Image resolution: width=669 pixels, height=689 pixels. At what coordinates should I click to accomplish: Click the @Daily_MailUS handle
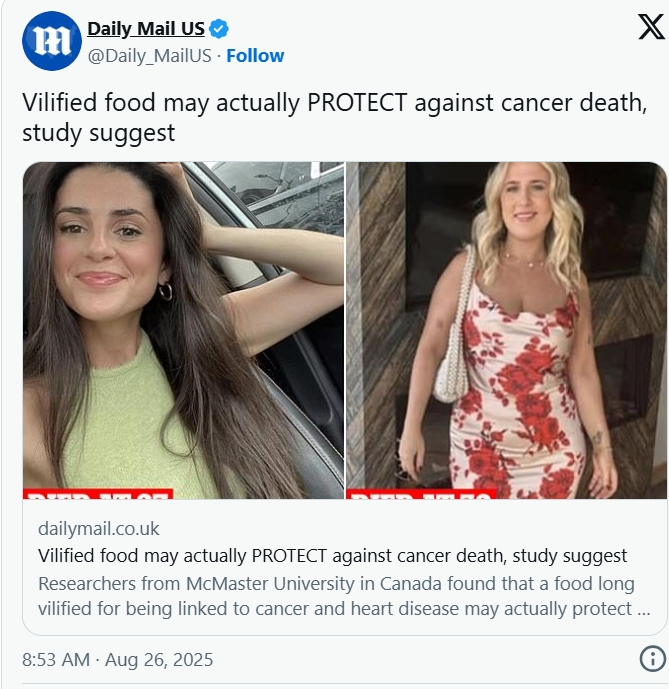tap(149, 56)
